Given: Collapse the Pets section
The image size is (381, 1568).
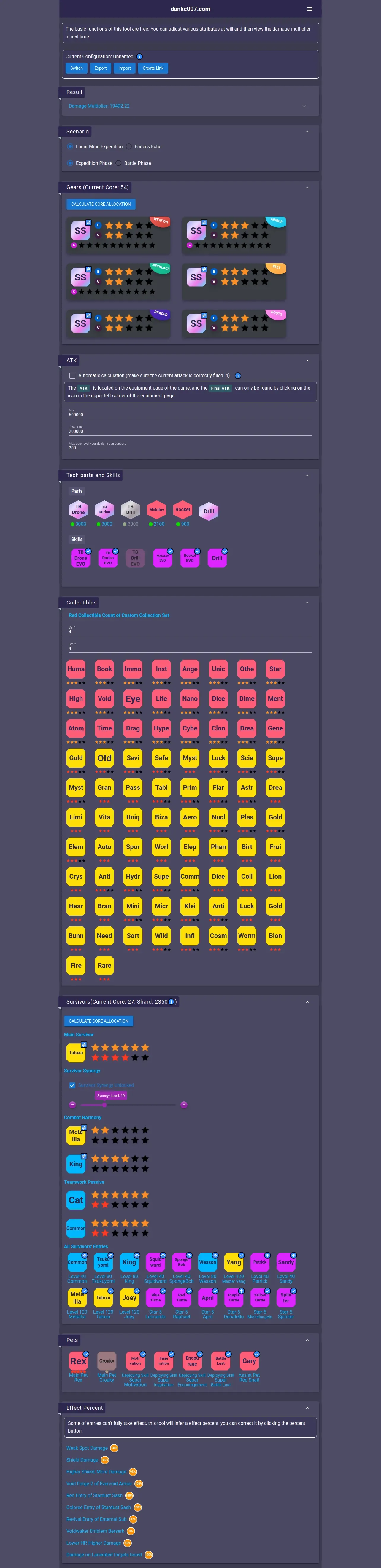Looking at the screenshot, I should [307, 1340].
